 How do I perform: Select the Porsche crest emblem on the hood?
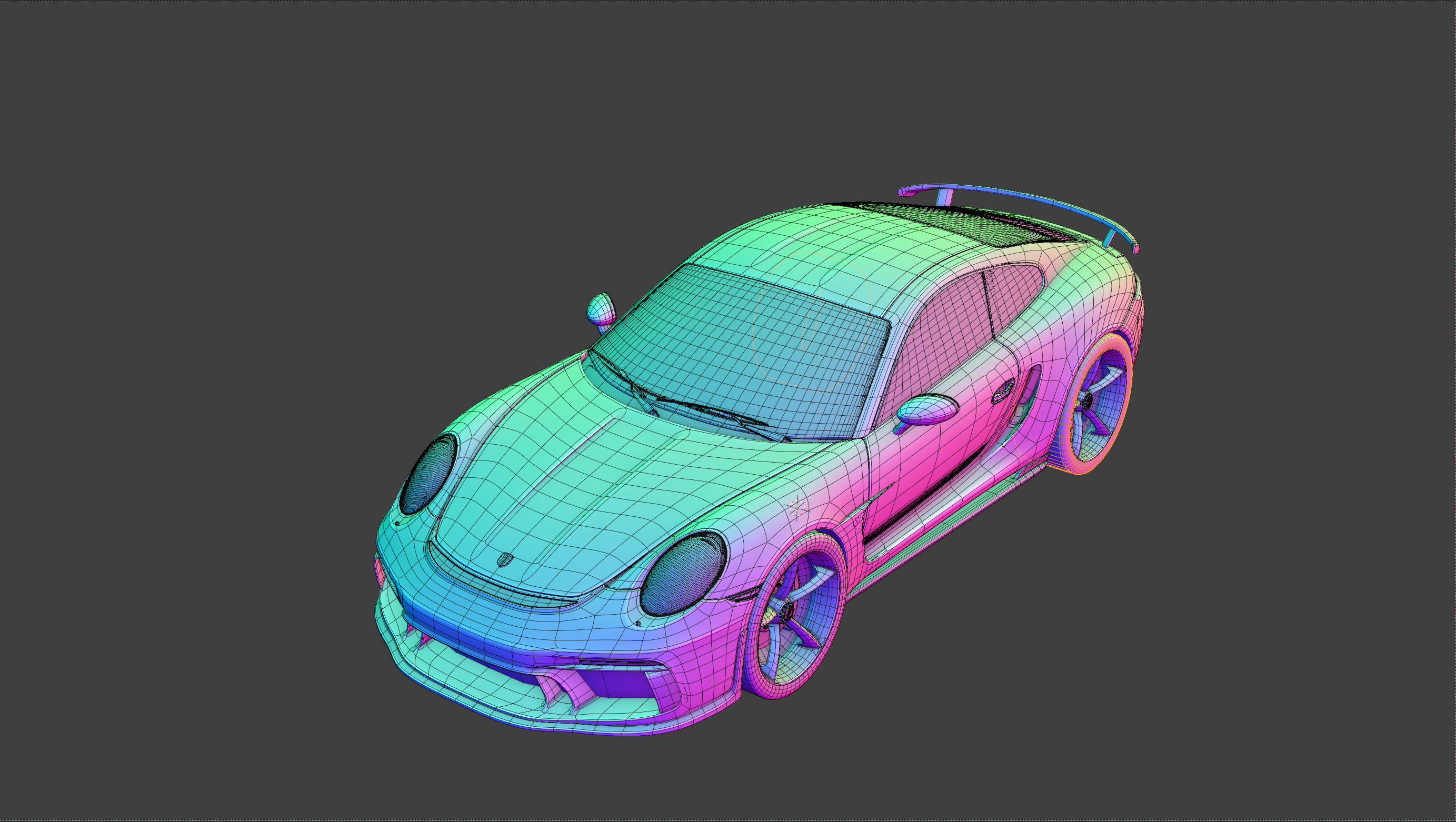(505, 559)
